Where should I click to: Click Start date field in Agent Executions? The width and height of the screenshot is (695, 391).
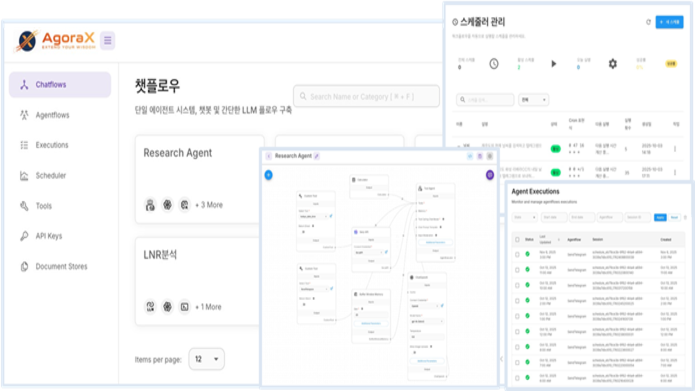[554, 217]
